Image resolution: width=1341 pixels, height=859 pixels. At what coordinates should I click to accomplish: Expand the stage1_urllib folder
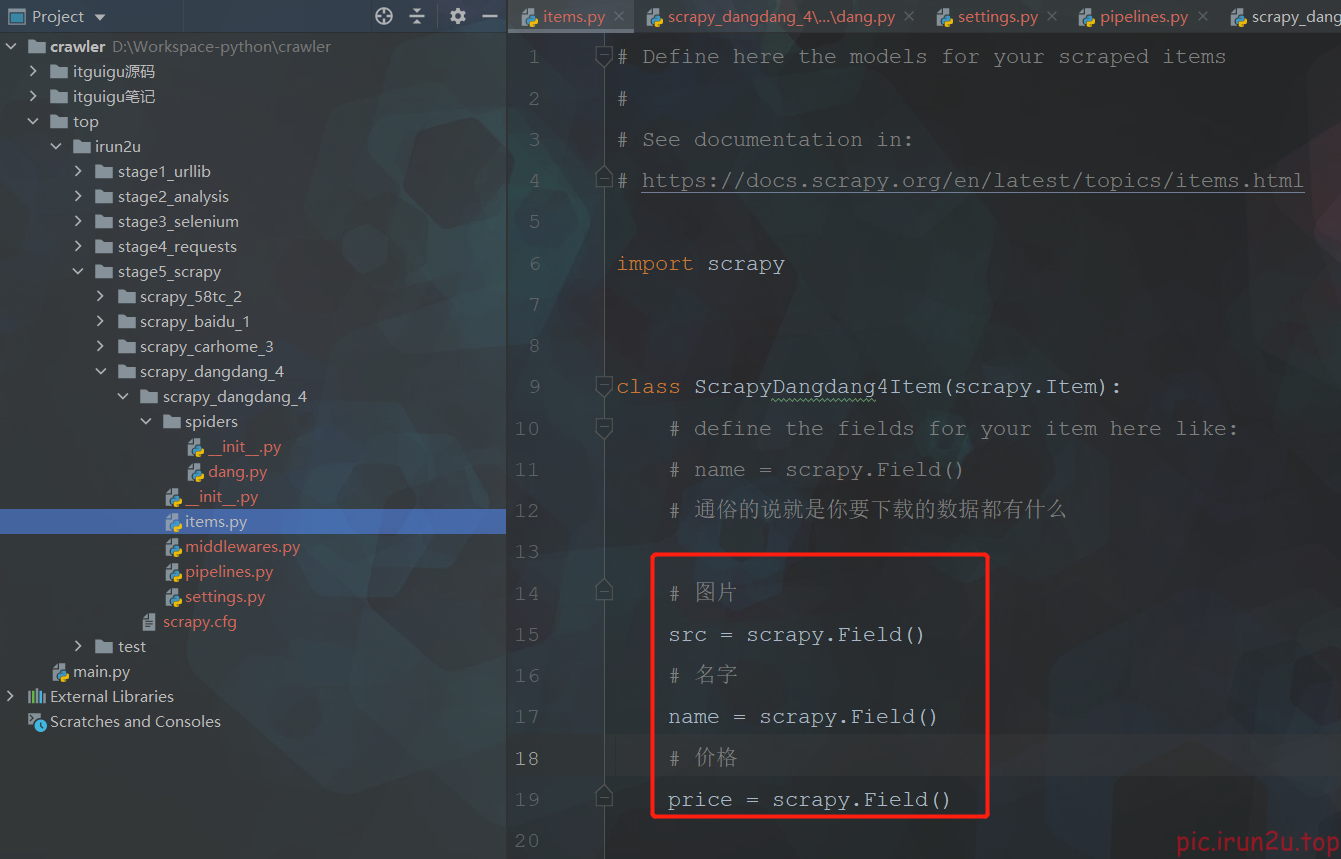(x=79, y=172)
